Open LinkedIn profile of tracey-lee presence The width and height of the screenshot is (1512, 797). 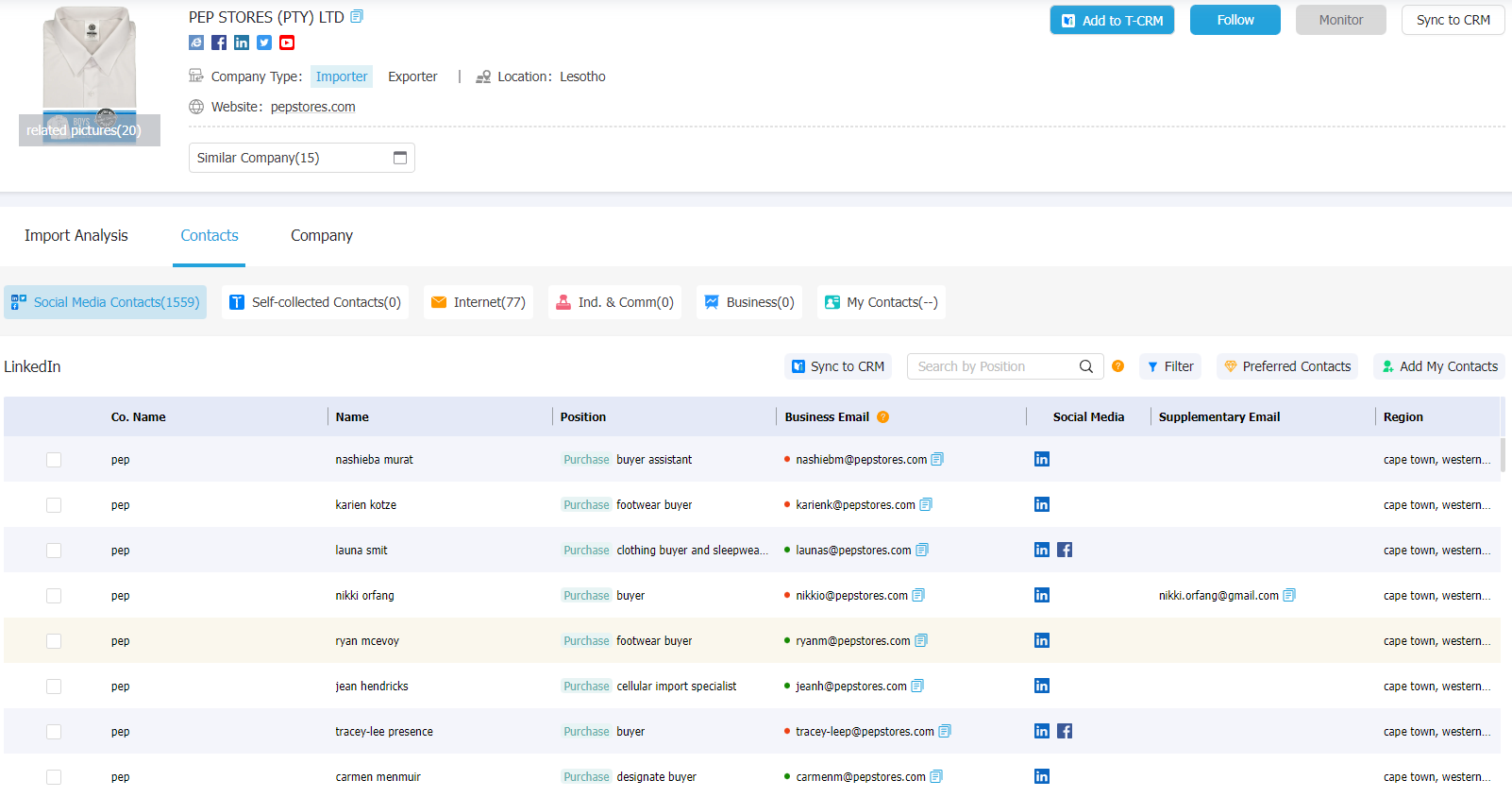click(x=1042, y=731)
